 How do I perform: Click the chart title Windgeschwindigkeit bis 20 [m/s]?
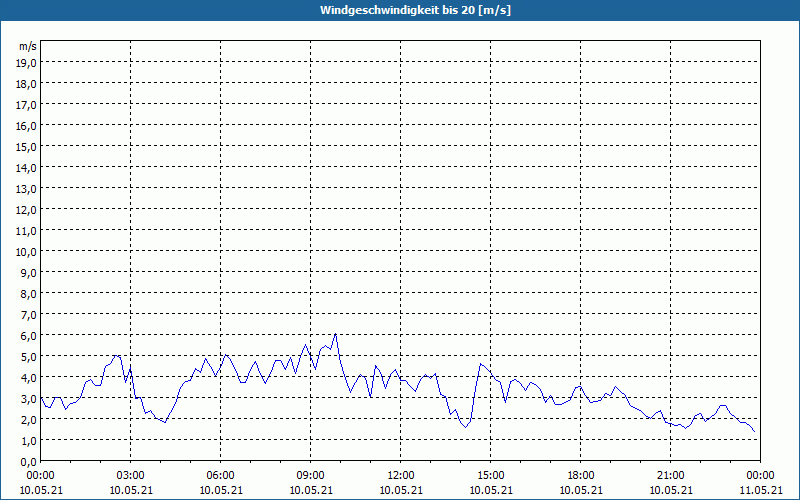(415, 10)
